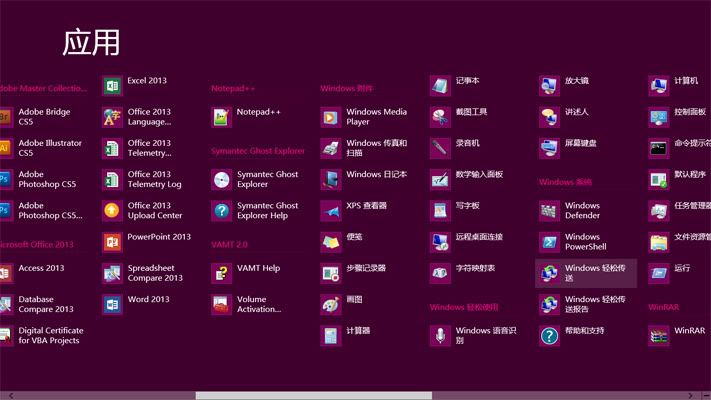Open VAMT Help
Image resolution: width=711 pixels, height=400 pixels.
pyautogui.click(x=246, y=273)
